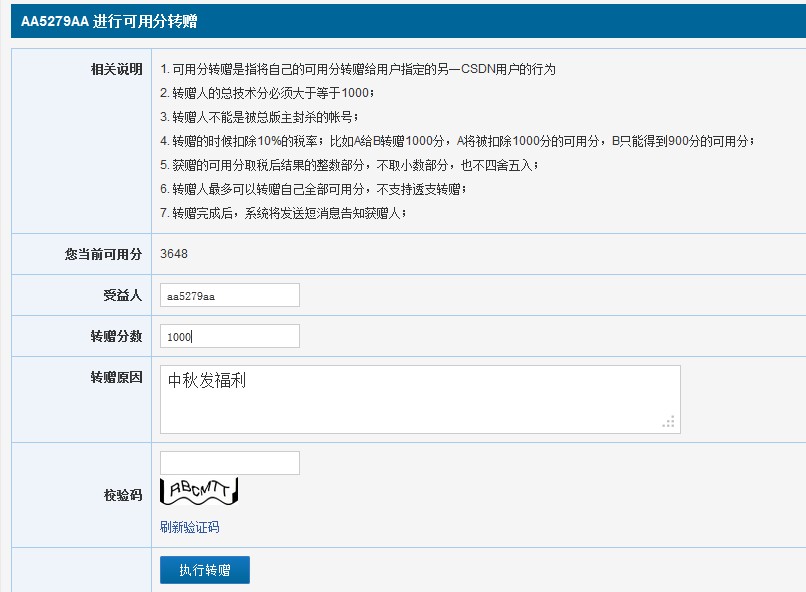
Task: Click the 中秋发福利 text in reason box
Action: pos(207,380)
